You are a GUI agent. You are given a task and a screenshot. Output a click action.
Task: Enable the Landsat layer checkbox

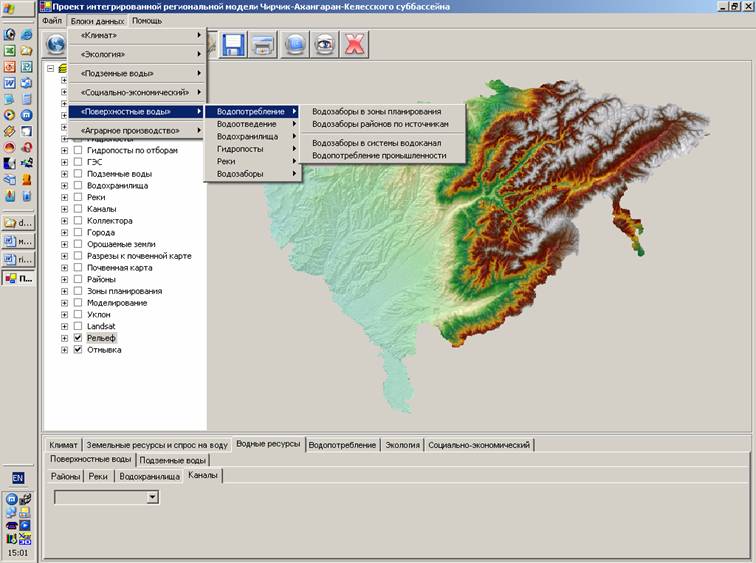click(78, 327)
